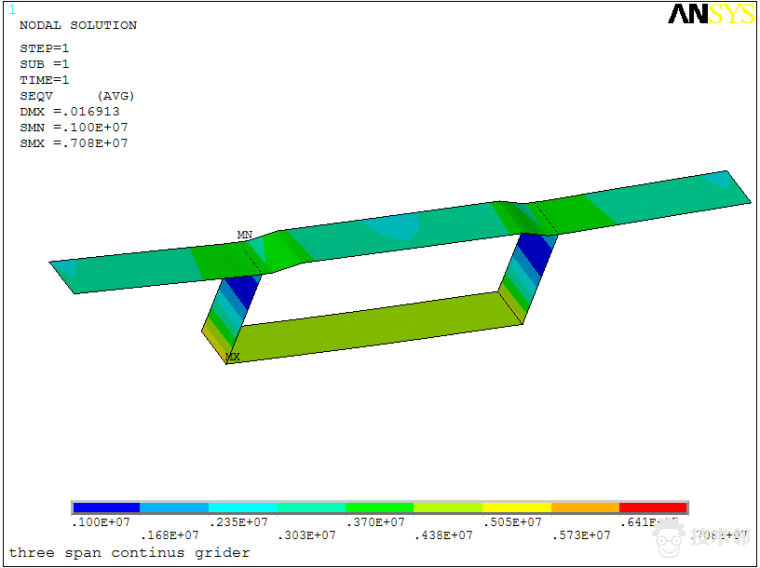This screenshot has width=760, height=568.
Task: Click window number 1 in top-left corner
Action: 12,10
